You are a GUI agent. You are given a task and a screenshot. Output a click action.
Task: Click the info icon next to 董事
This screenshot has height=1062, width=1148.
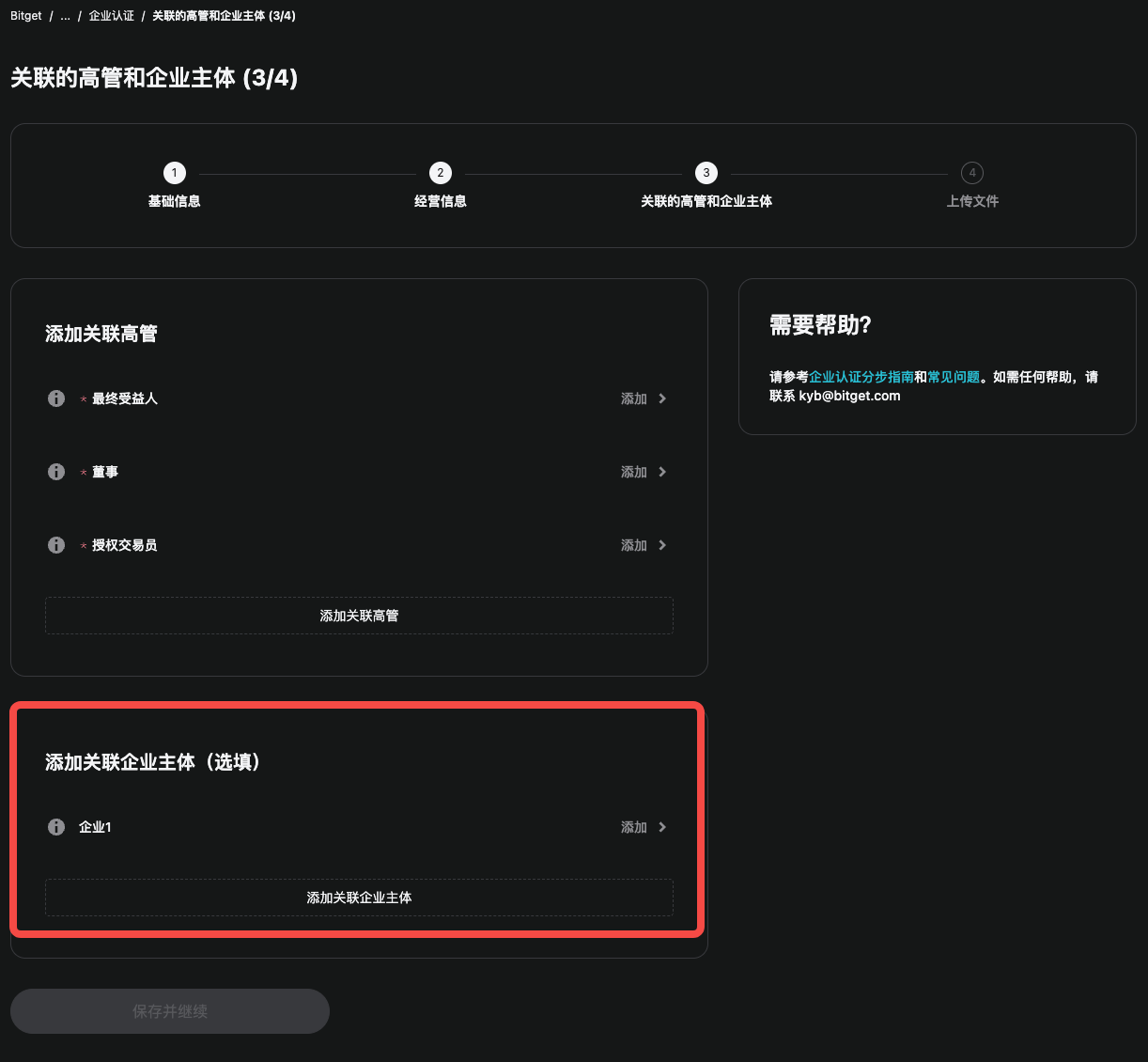55,472
